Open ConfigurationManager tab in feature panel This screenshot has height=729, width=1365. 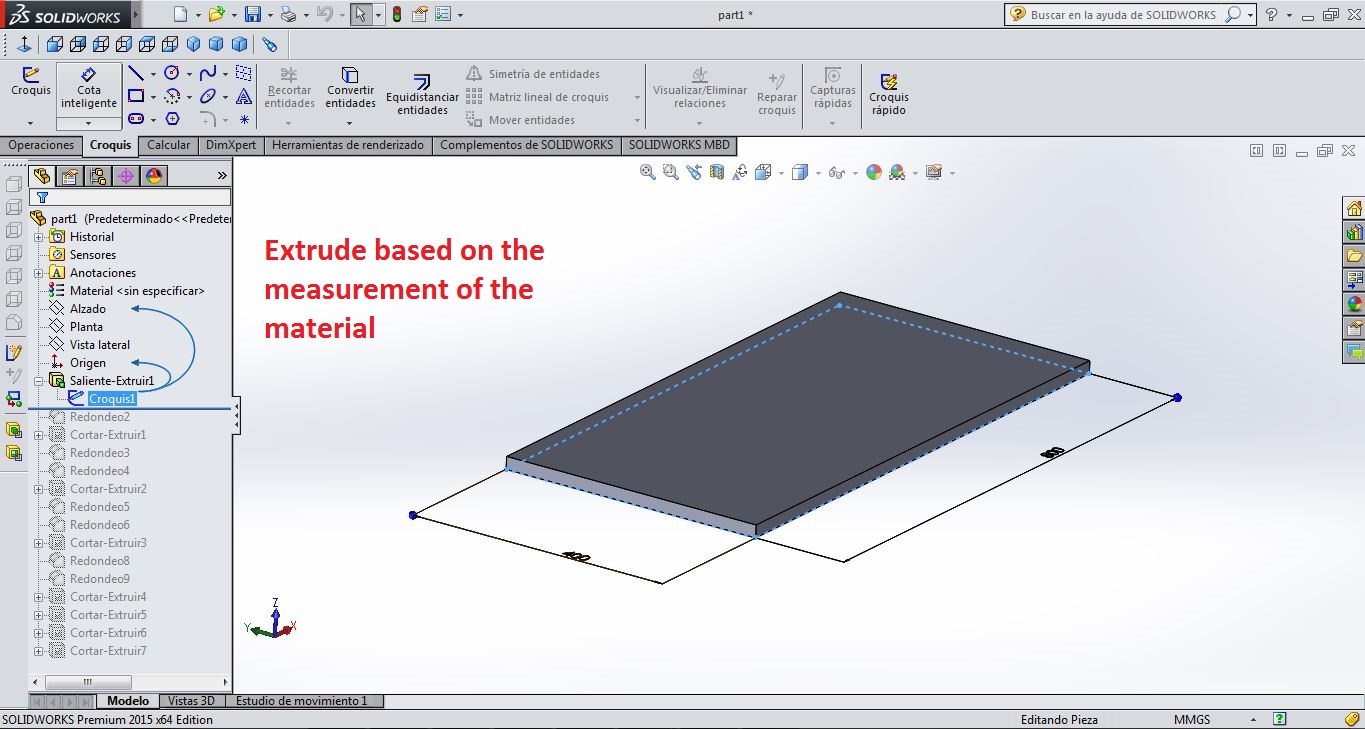[x=97, y=176]
